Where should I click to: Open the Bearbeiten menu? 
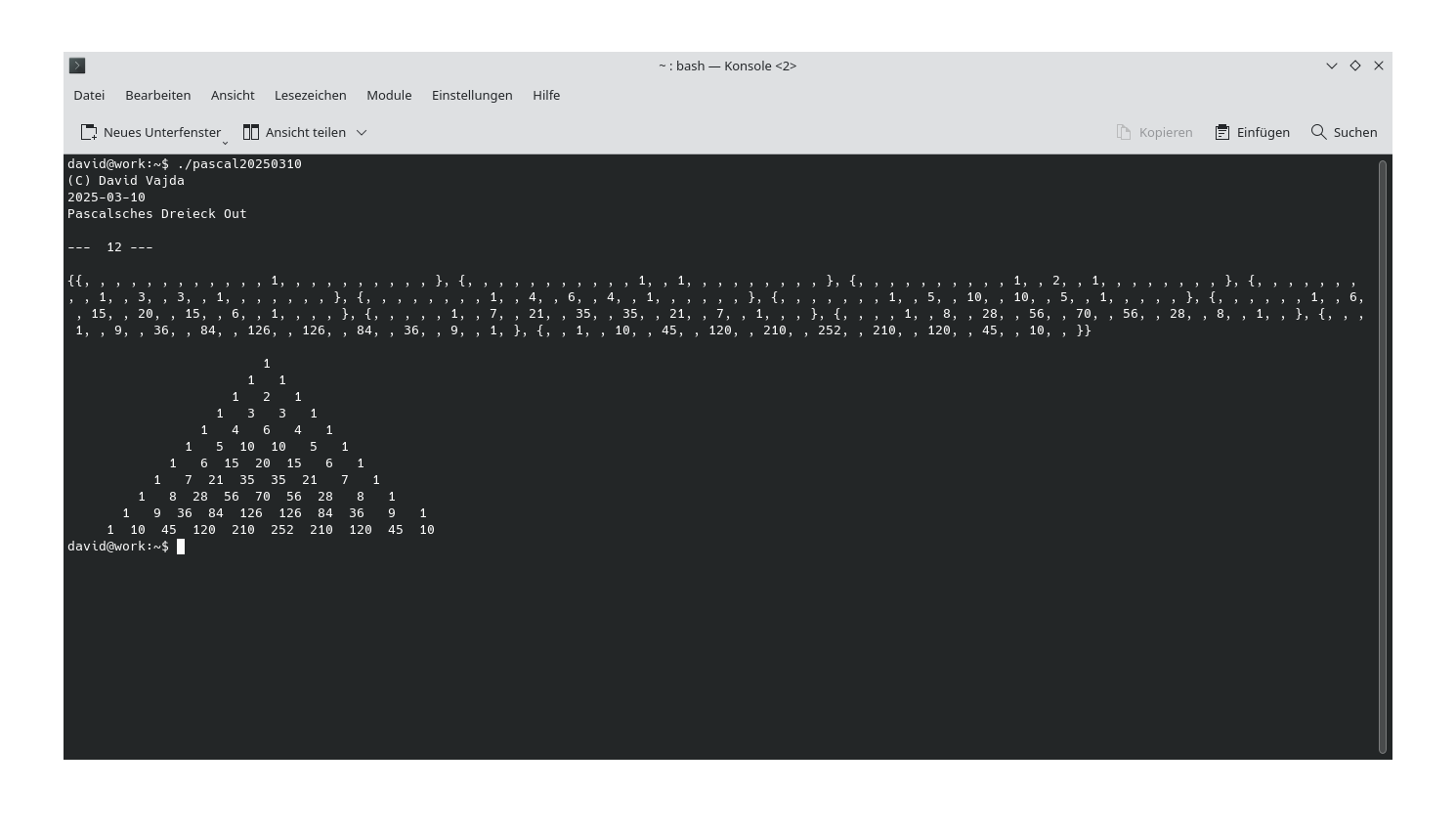pos(157,95)
